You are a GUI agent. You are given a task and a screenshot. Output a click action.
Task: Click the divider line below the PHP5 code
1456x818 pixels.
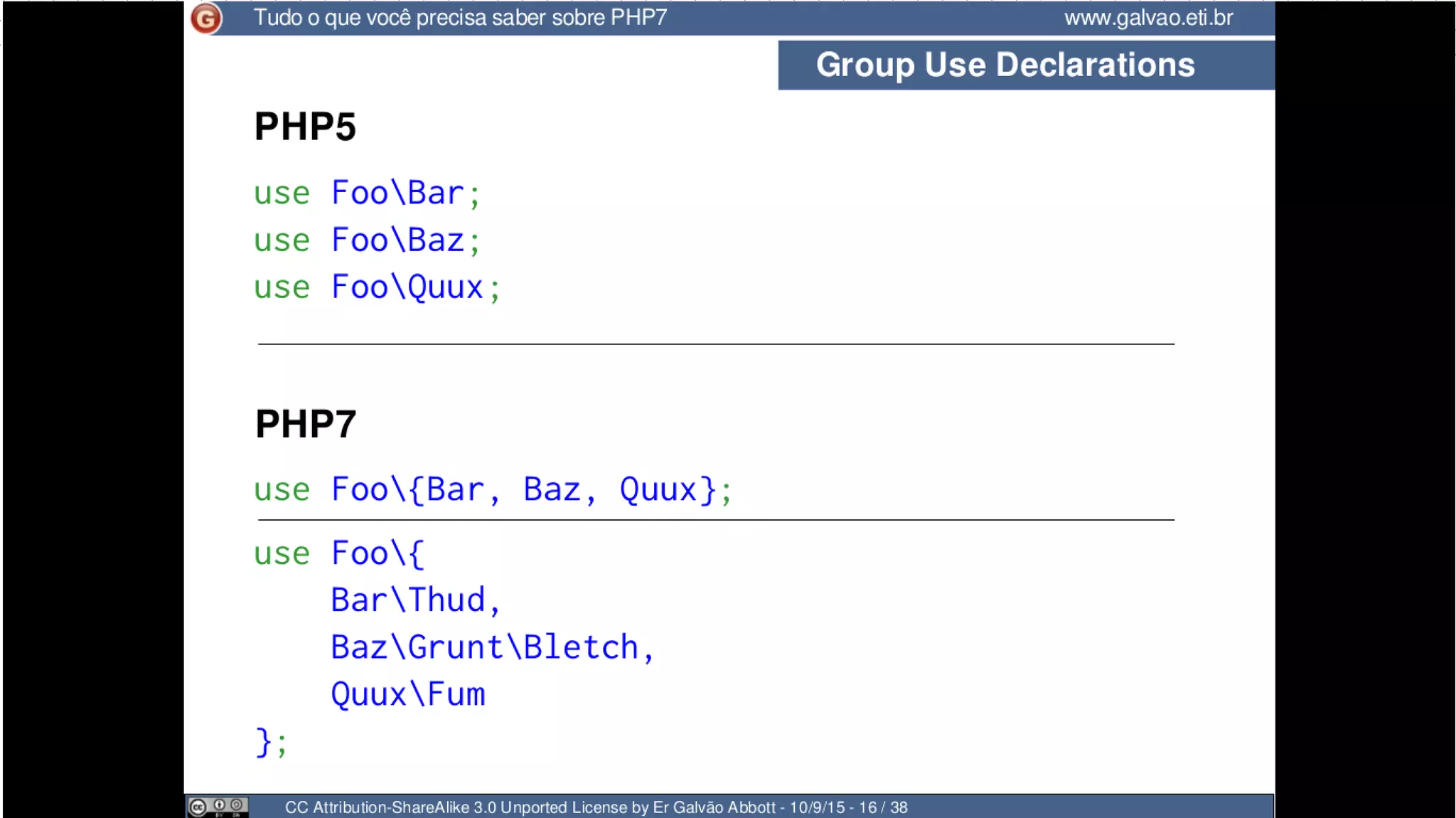715,344
